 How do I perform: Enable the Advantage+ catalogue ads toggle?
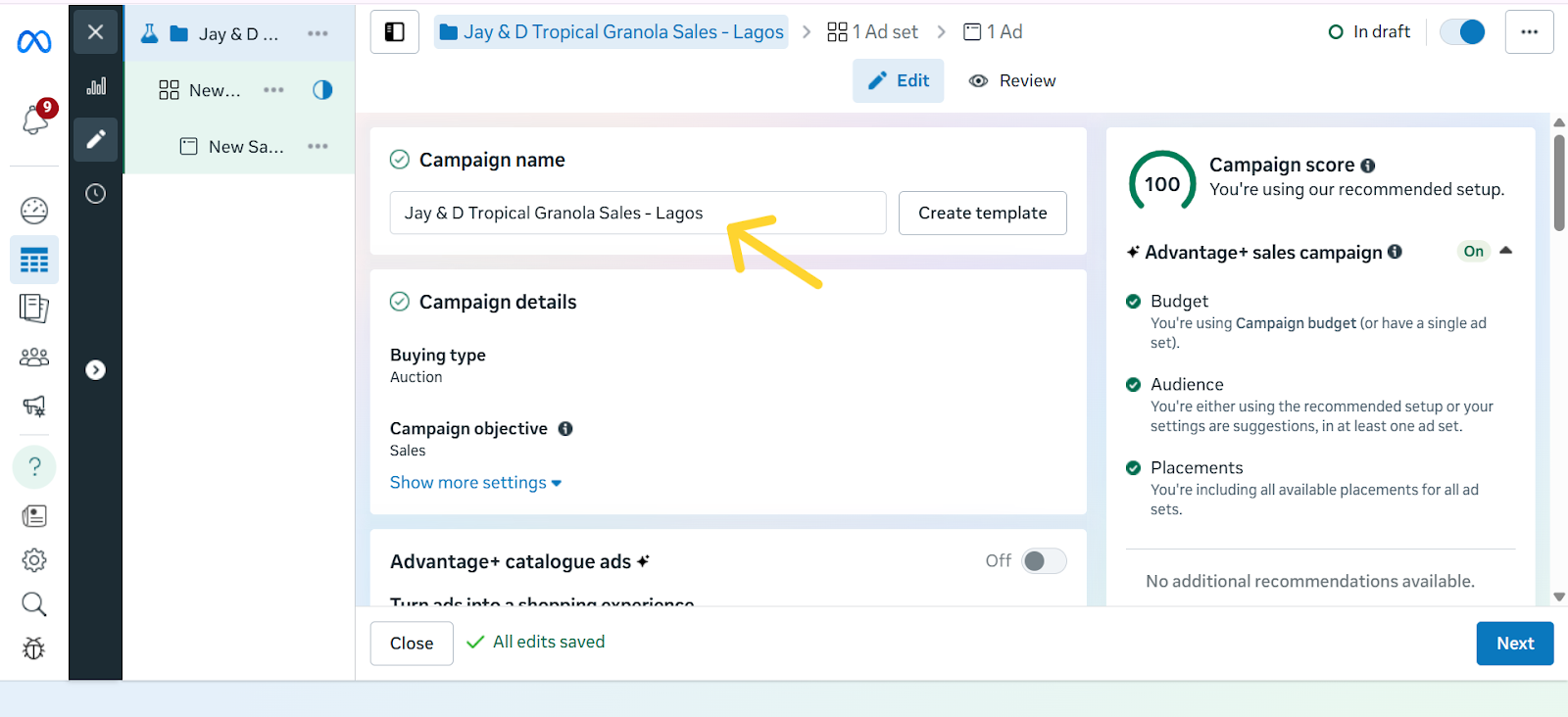pos(1044,561)
